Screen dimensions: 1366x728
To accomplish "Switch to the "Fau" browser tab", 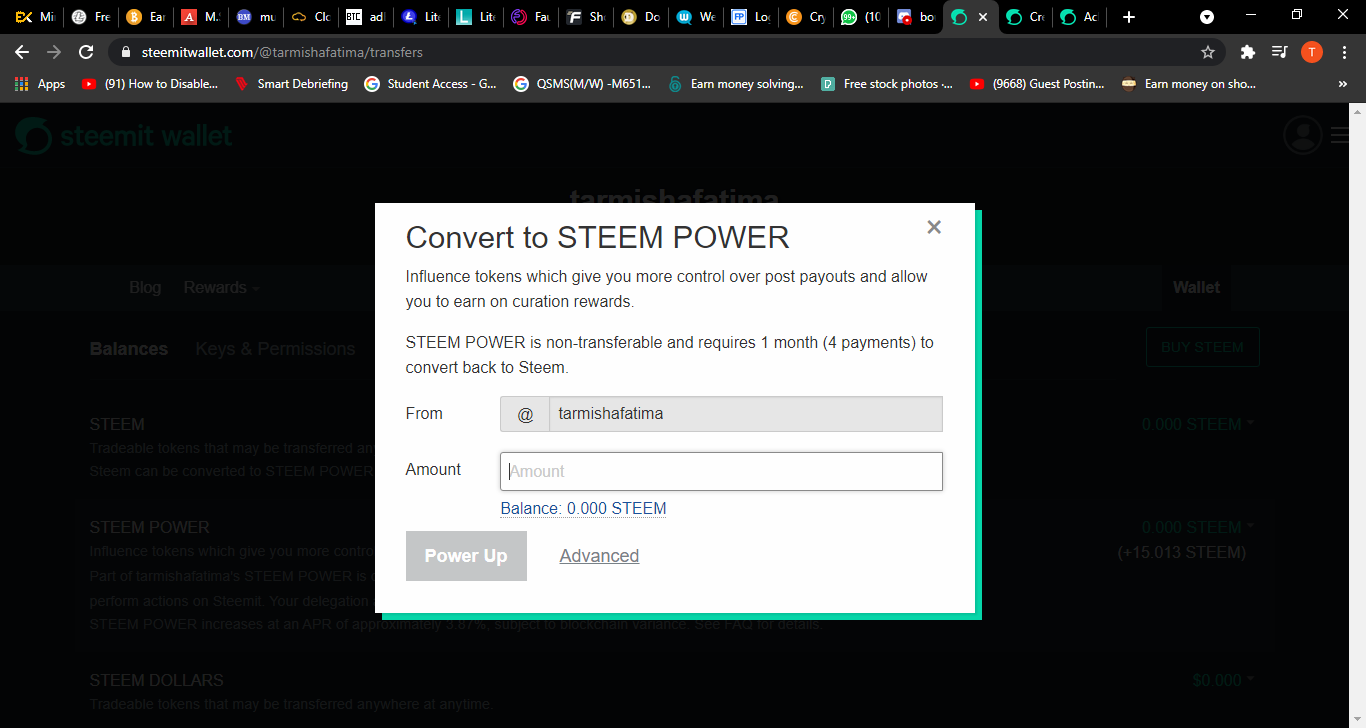I will coord(530,17).
